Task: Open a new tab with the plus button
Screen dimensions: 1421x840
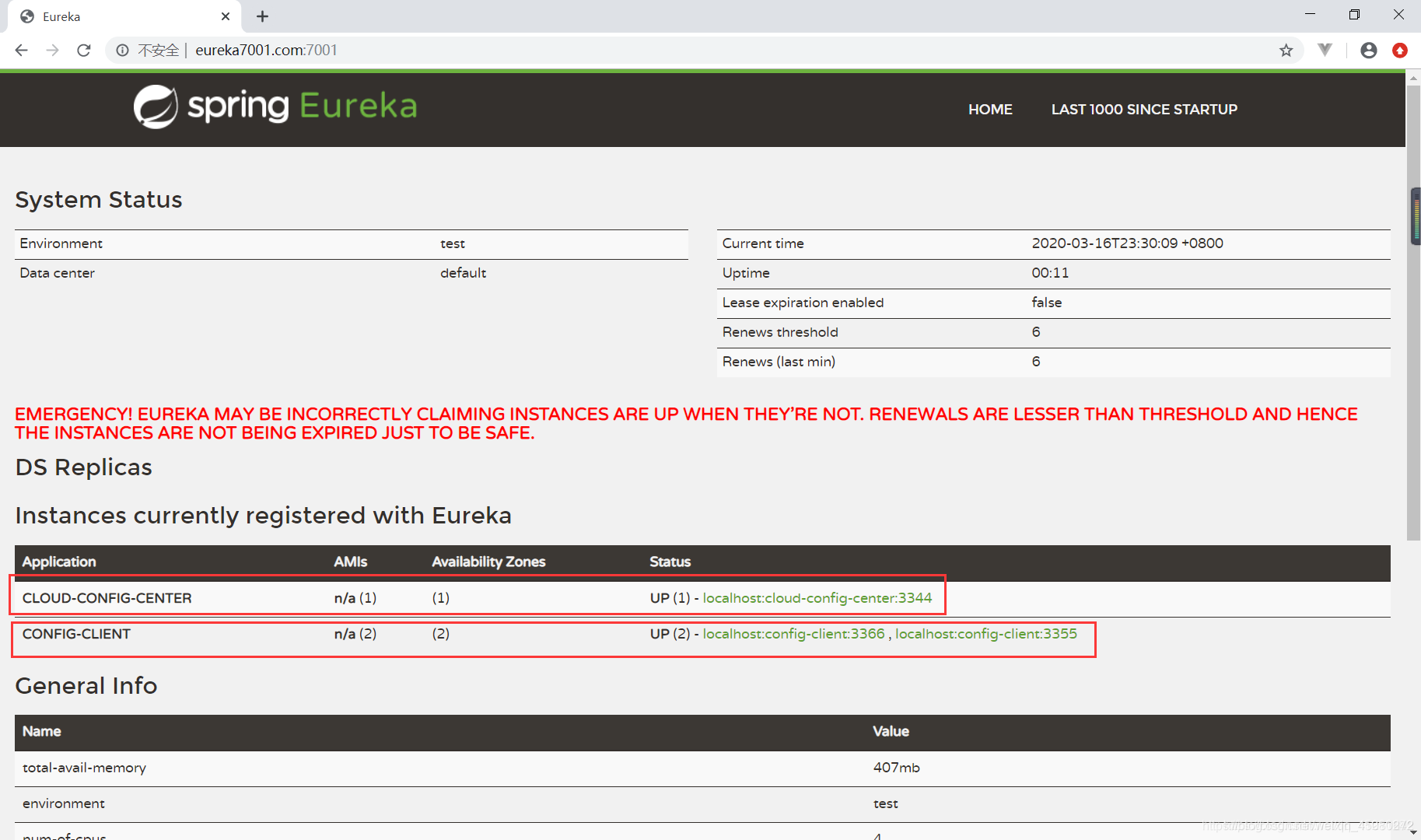Action: tap(263, 16)
